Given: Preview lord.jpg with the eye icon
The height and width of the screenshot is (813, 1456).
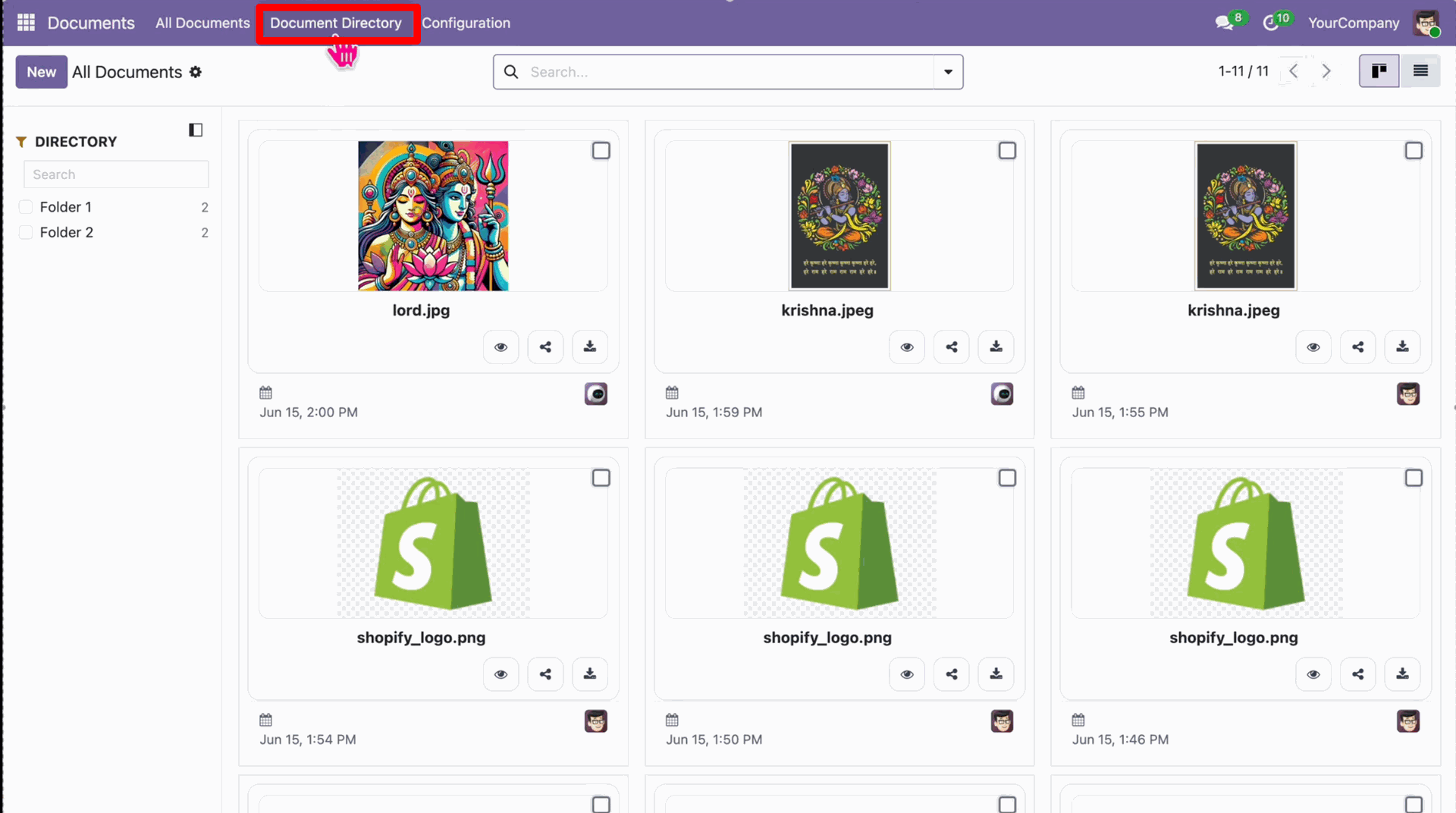Looking at the screenshot, I should click(x=501, y=347).
